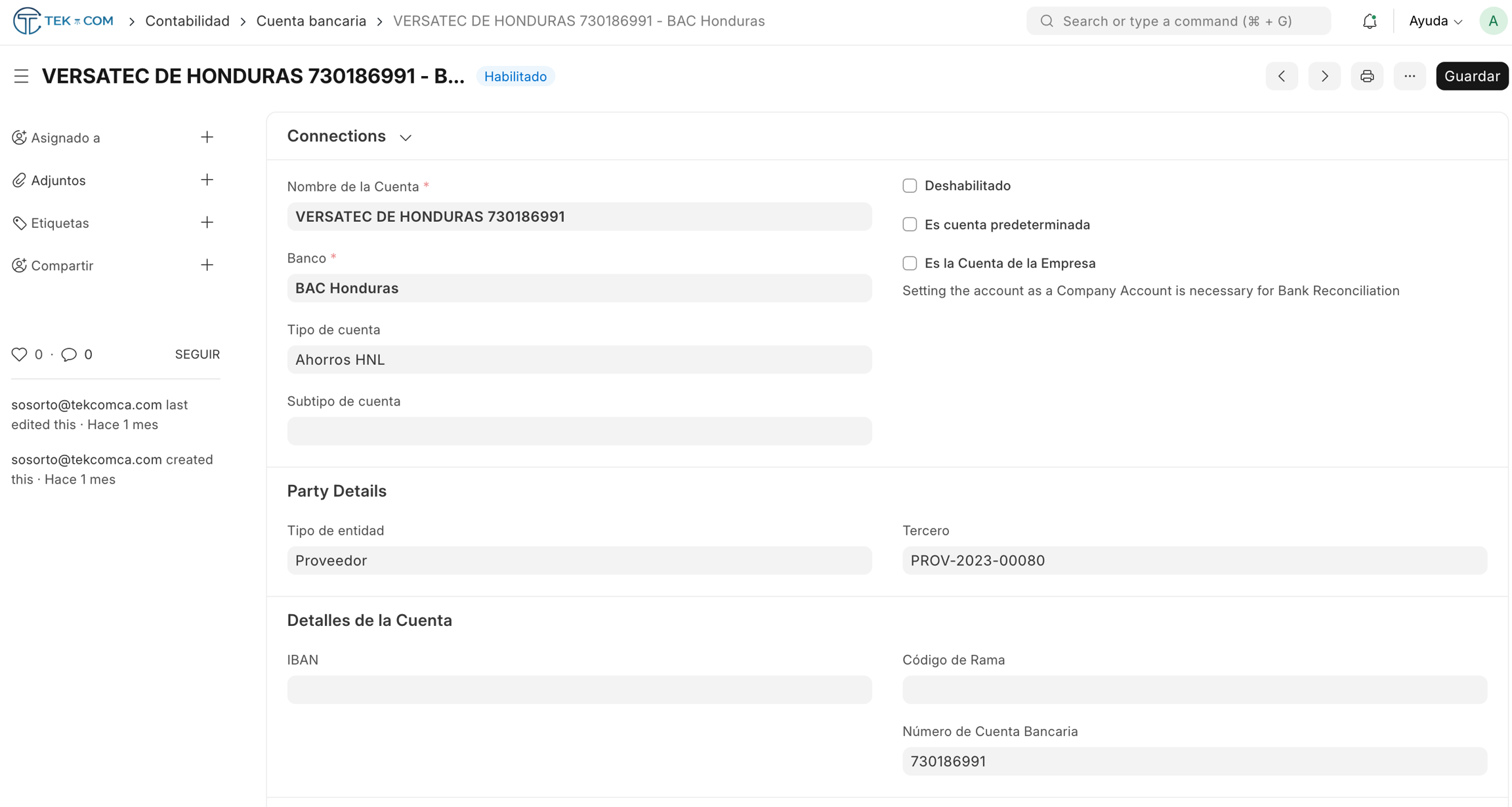Open the Ayuda help dropdown
This screenshot has height=807, width=1512.
click(1435, 21)
